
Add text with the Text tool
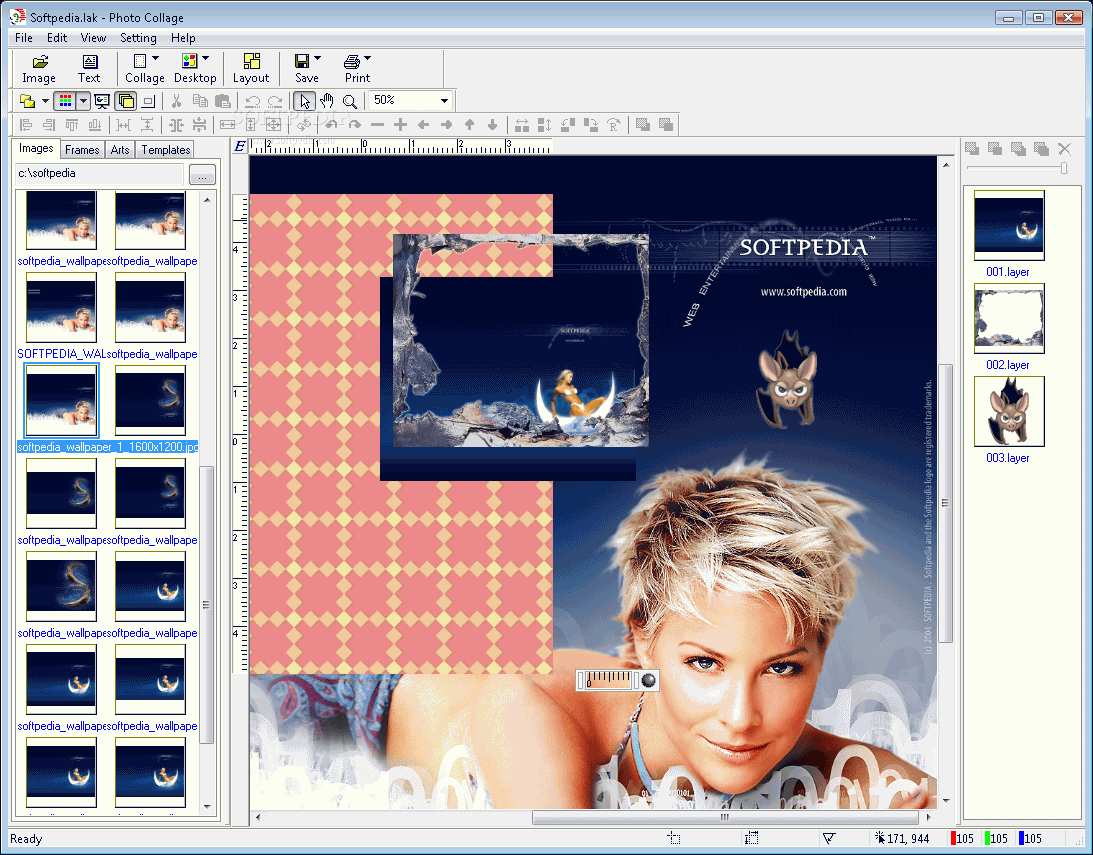(x=89, y=69)
